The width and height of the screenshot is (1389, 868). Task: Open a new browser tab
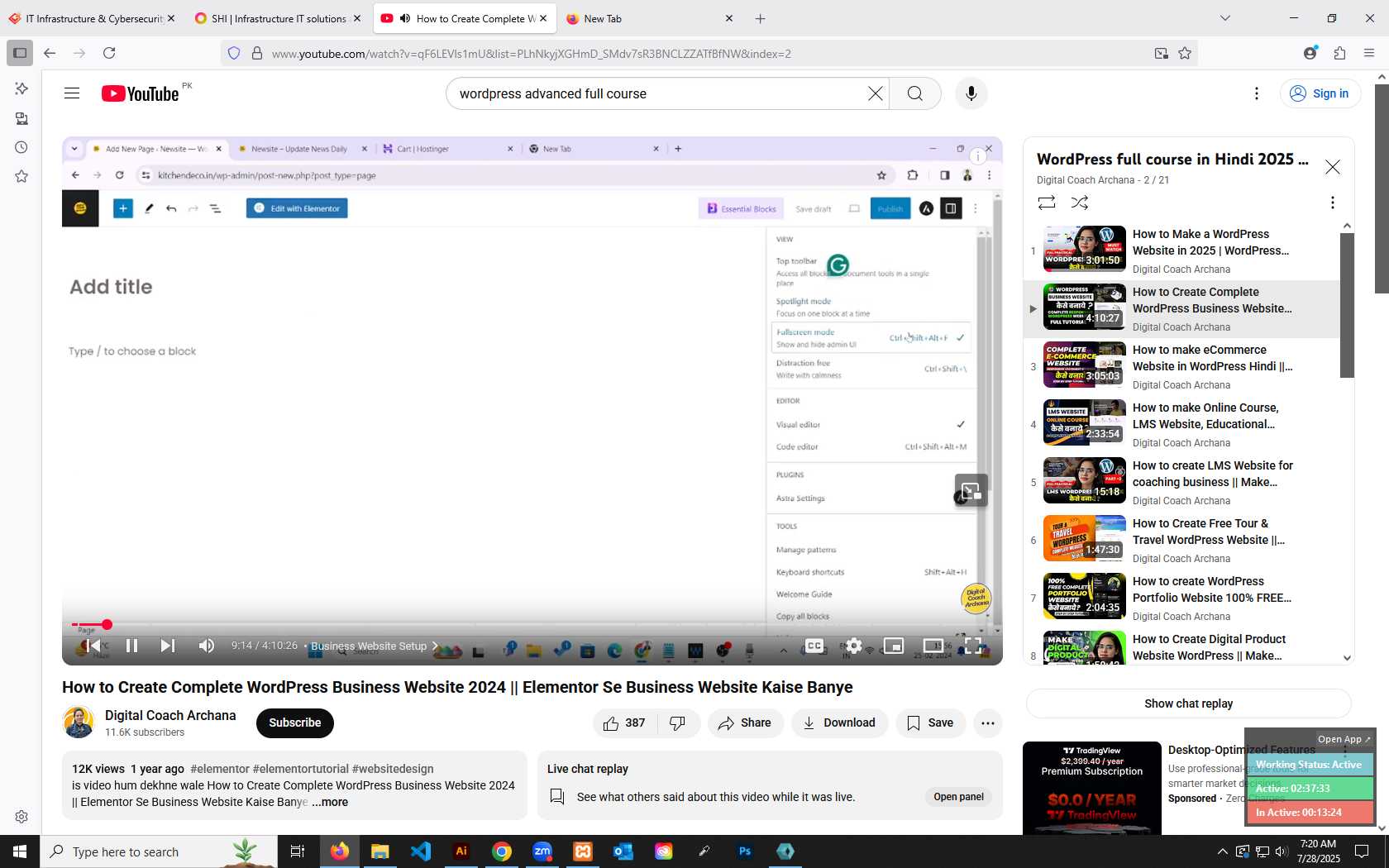click(761, 18)
